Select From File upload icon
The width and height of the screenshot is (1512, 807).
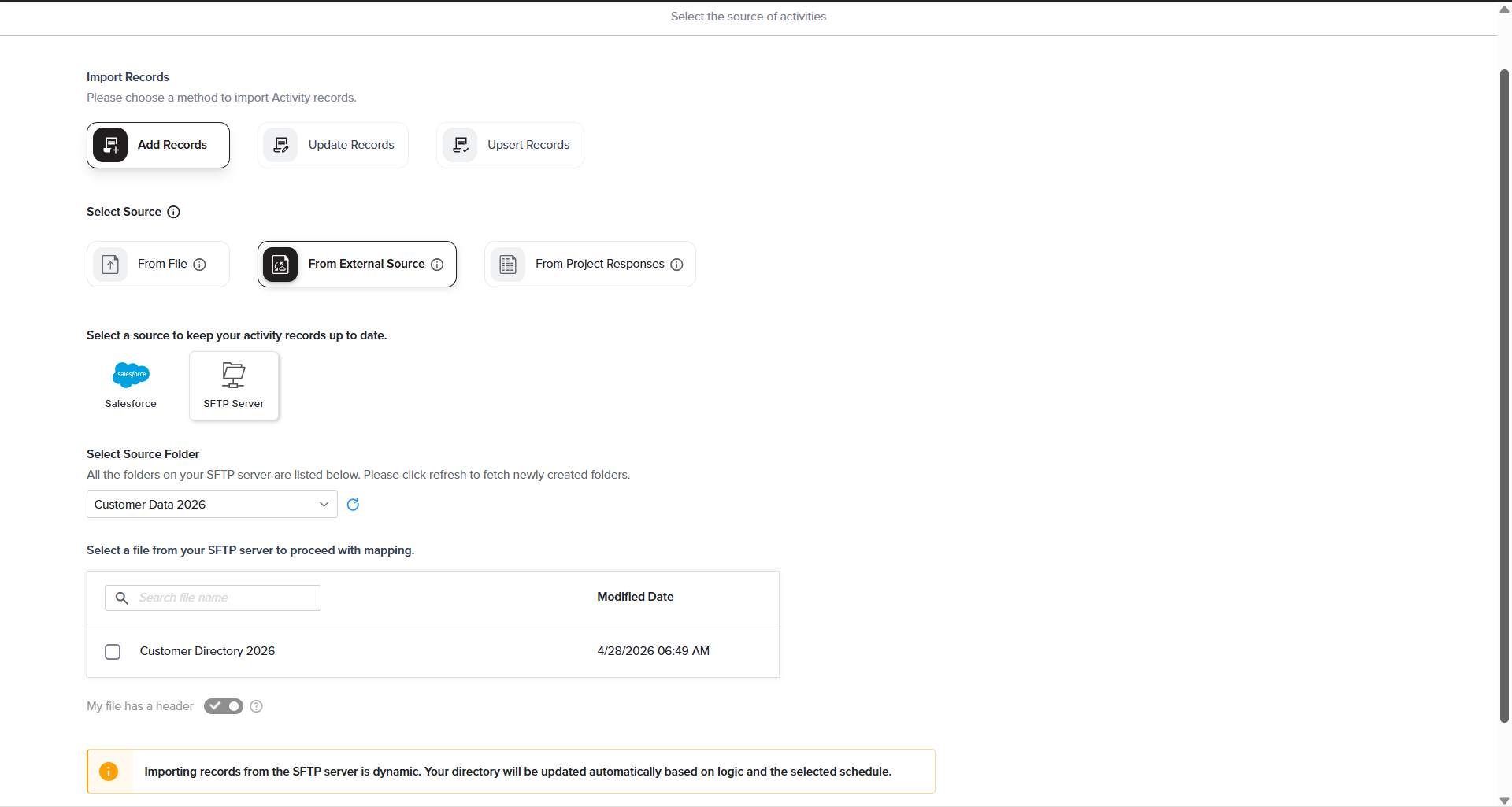click(x=110, y=265)
